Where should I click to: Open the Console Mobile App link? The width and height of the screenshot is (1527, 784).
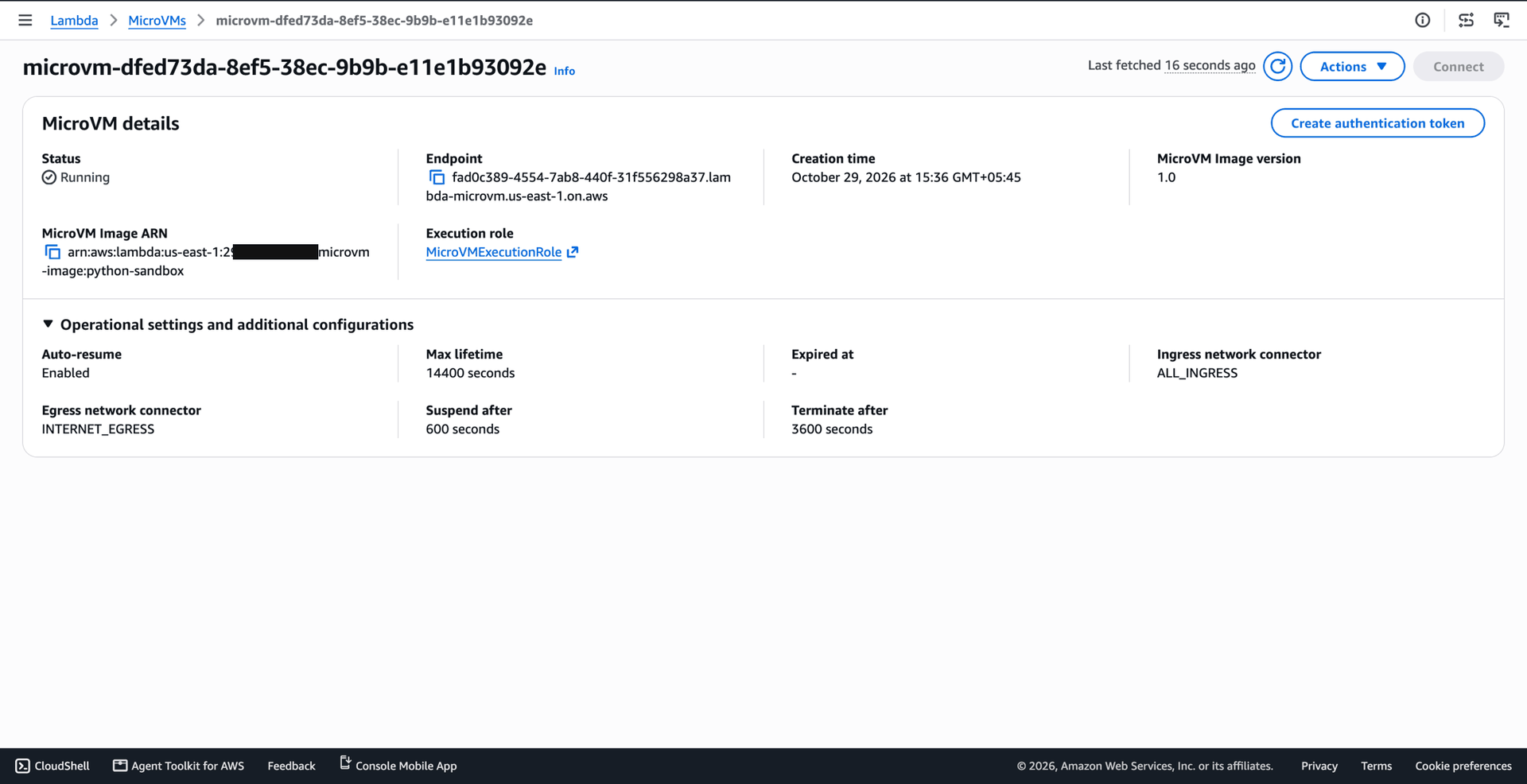(x=398, y=765)
